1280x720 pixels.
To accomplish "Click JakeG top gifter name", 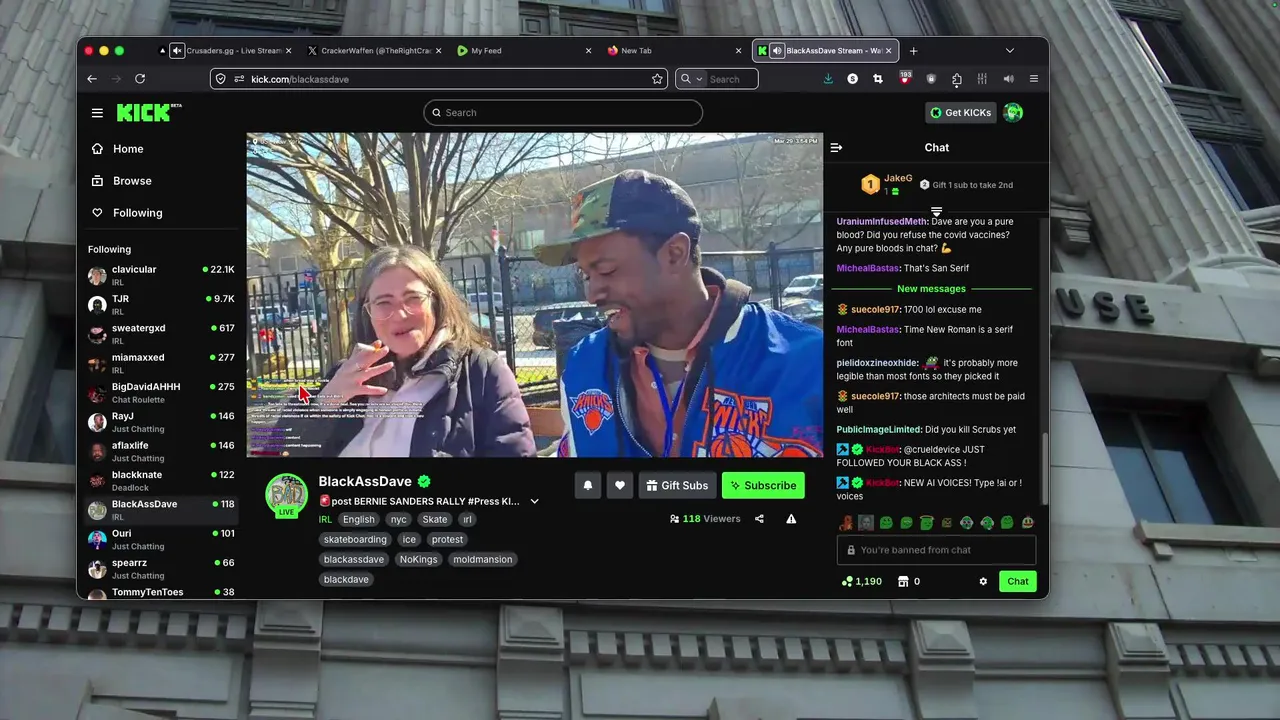I will coord(898,179).
